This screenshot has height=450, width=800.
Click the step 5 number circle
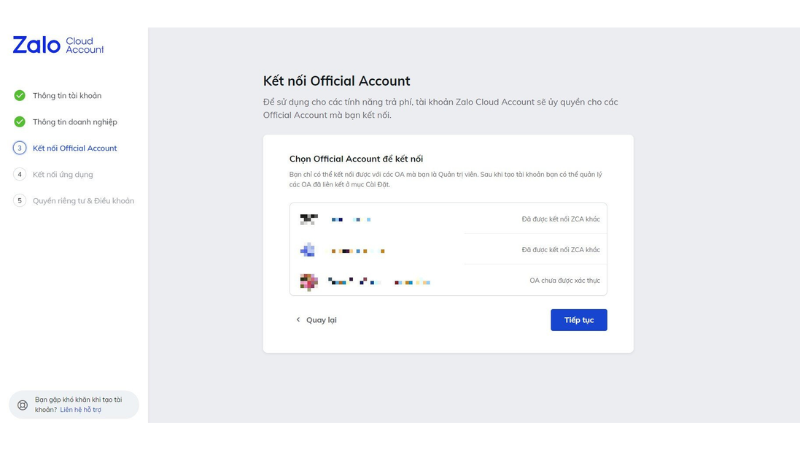coord(19,200)
